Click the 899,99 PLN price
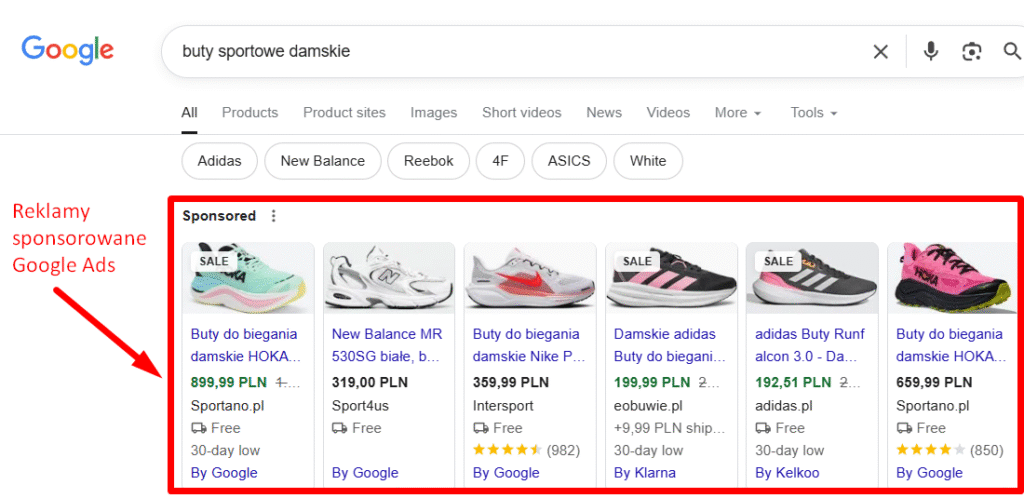 click(x=229, y=382)
